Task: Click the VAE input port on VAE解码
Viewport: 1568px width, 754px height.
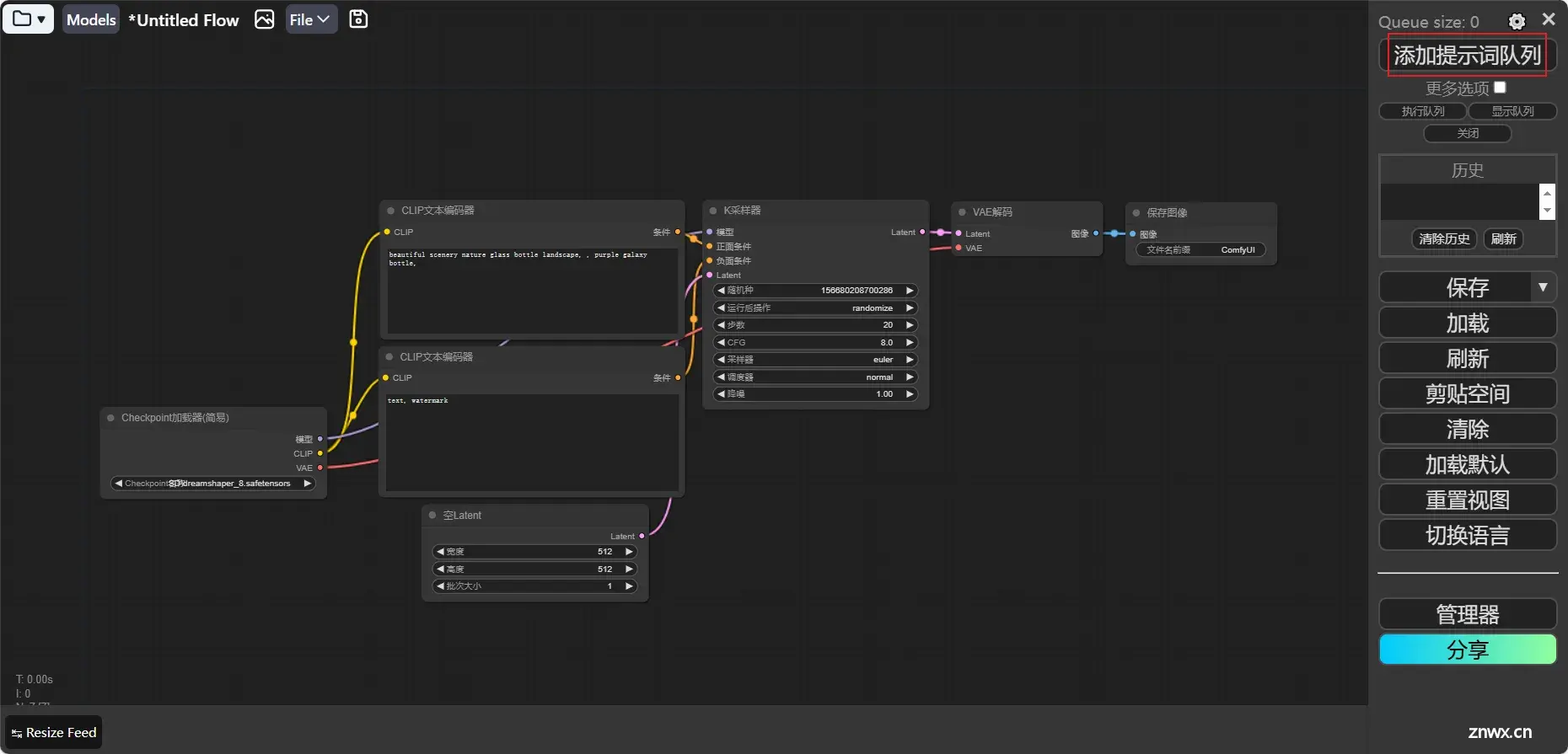Action: 959,248
